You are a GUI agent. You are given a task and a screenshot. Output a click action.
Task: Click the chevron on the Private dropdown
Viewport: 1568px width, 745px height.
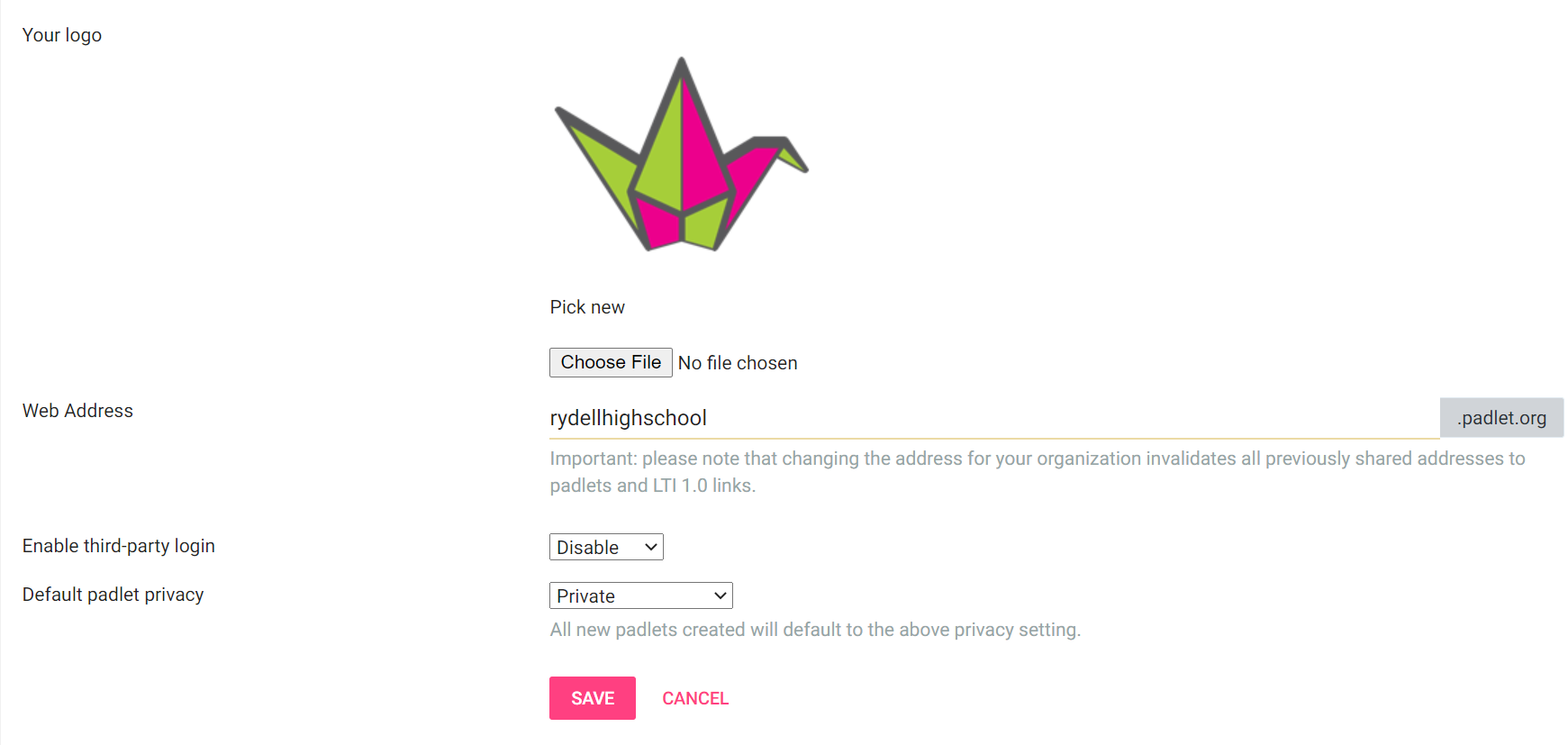tap(720, 595)
